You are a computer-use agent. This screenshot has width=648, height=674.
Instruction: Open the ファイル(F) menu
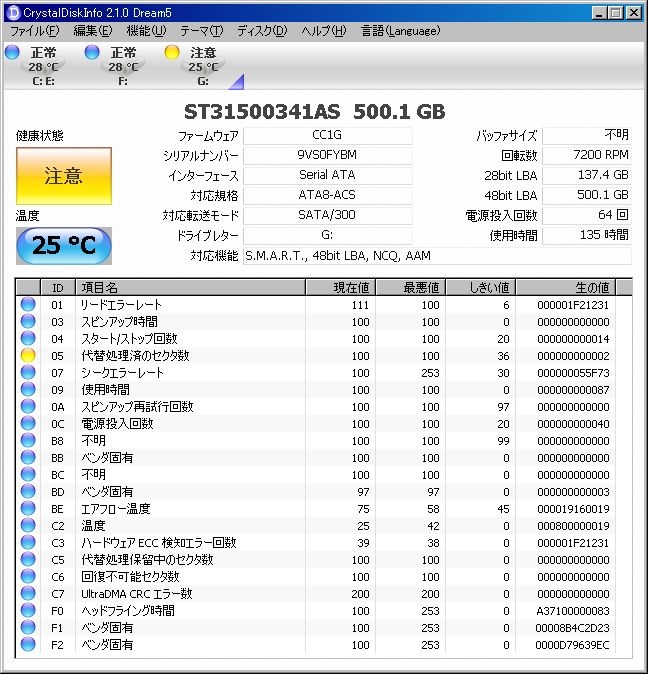34,31
